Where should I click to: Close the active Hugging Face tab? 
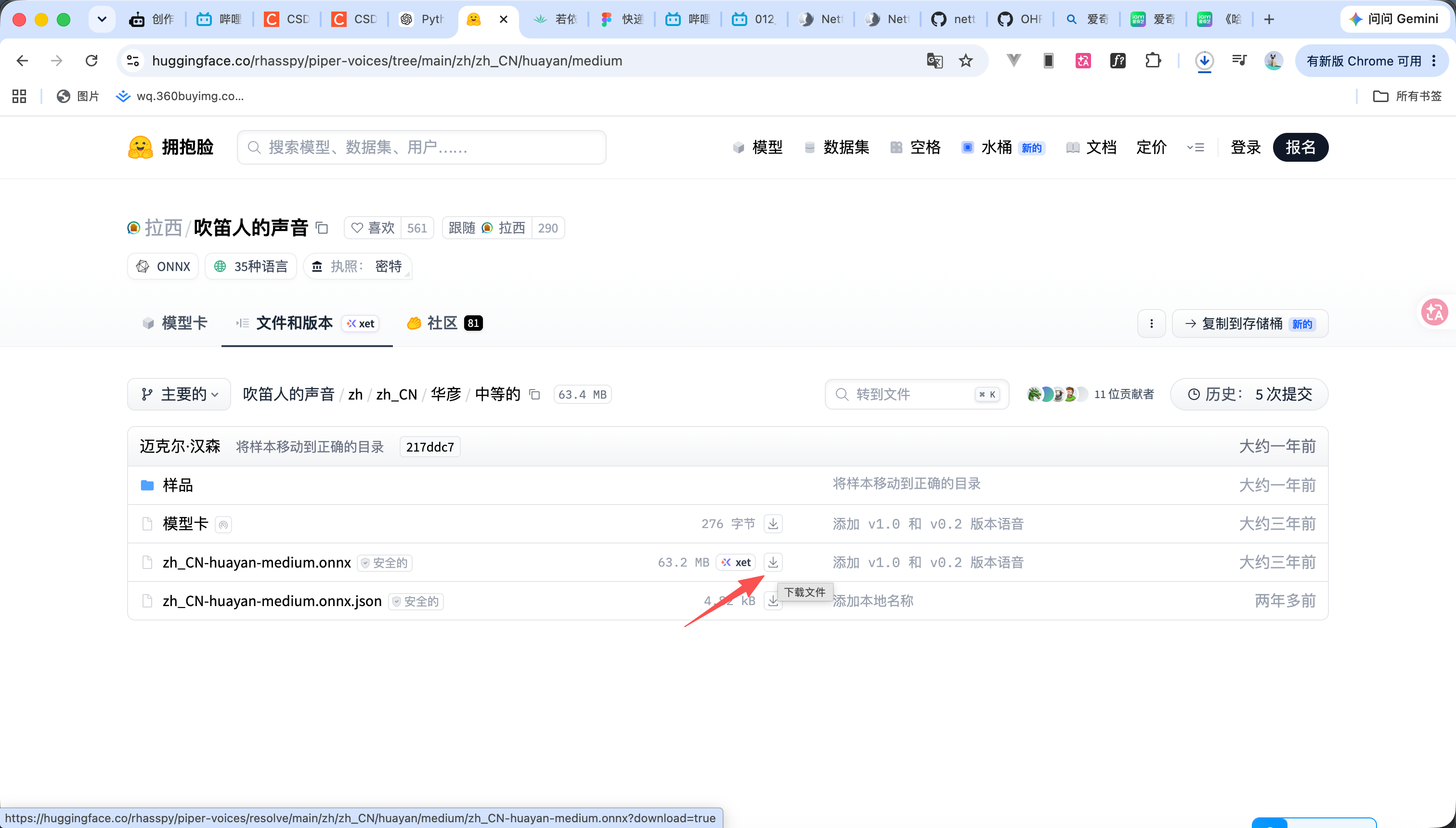pos(503,19)
